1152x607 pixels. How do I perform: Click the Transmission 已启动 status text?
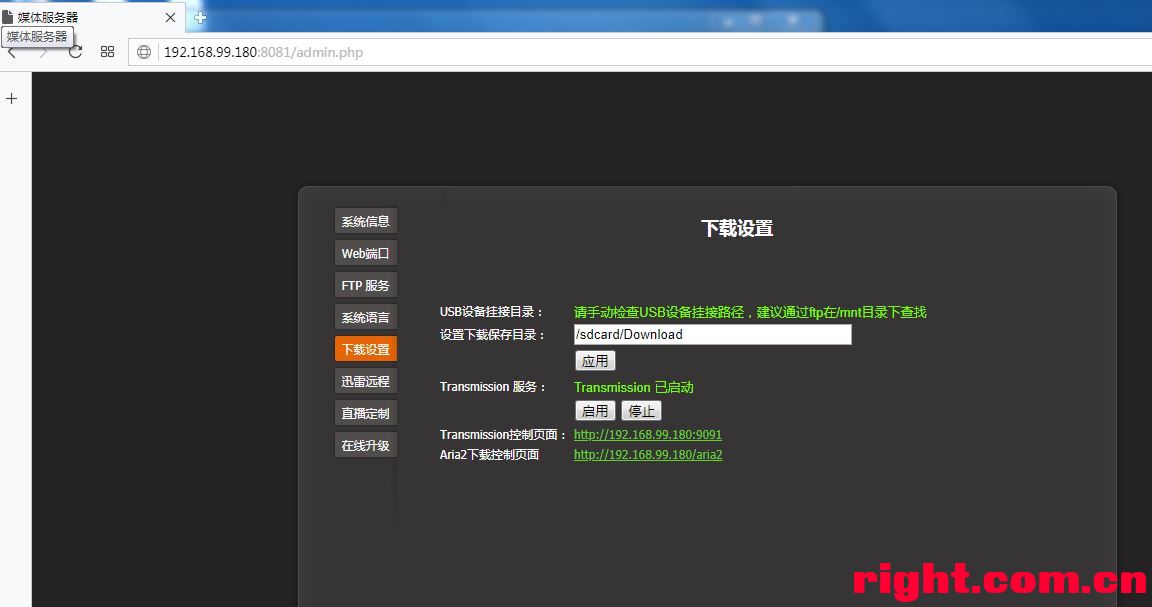[x=634, y=387]
